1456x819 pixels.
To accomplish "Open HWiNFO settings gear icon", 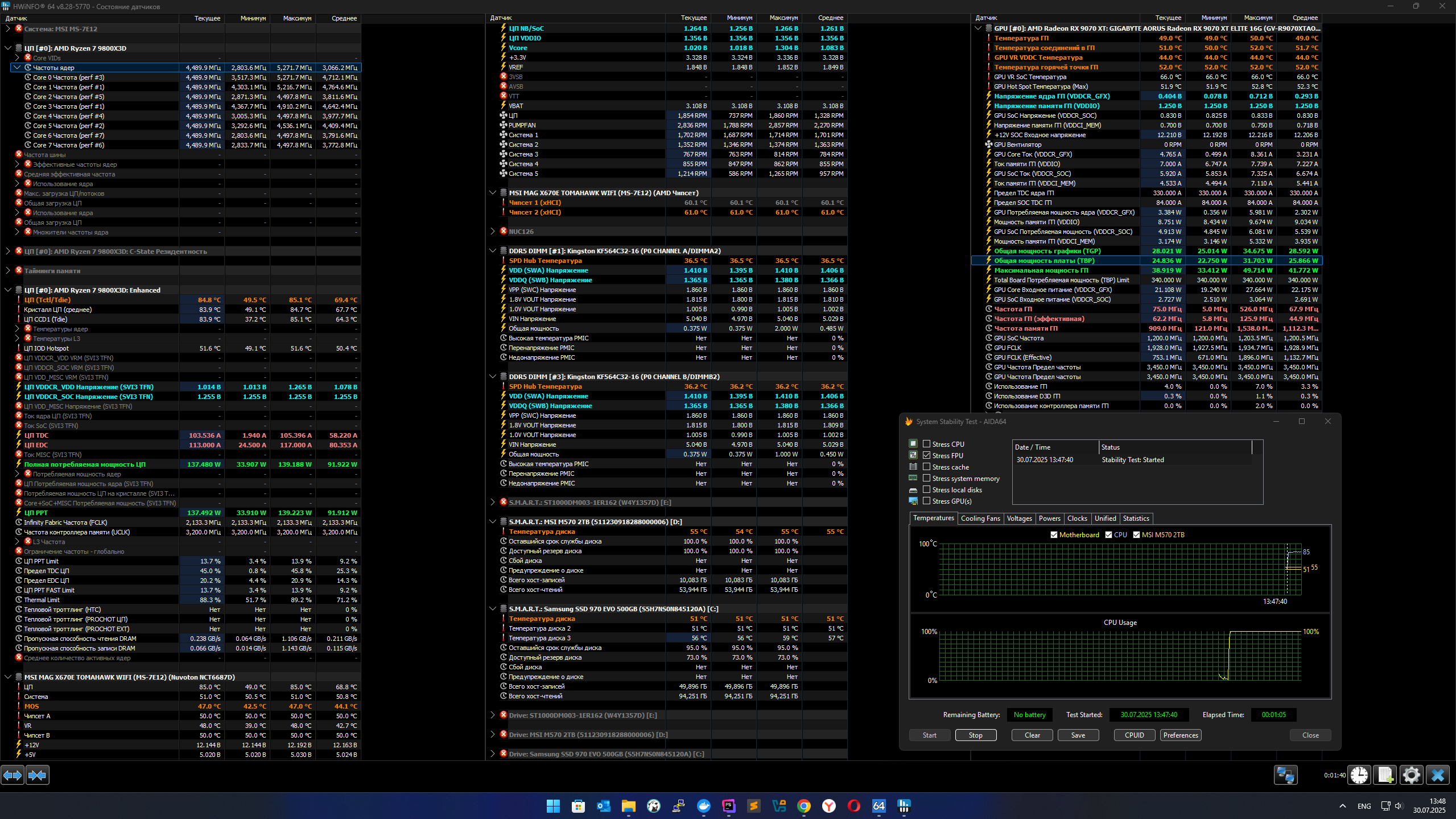I will click(1411, 775).
